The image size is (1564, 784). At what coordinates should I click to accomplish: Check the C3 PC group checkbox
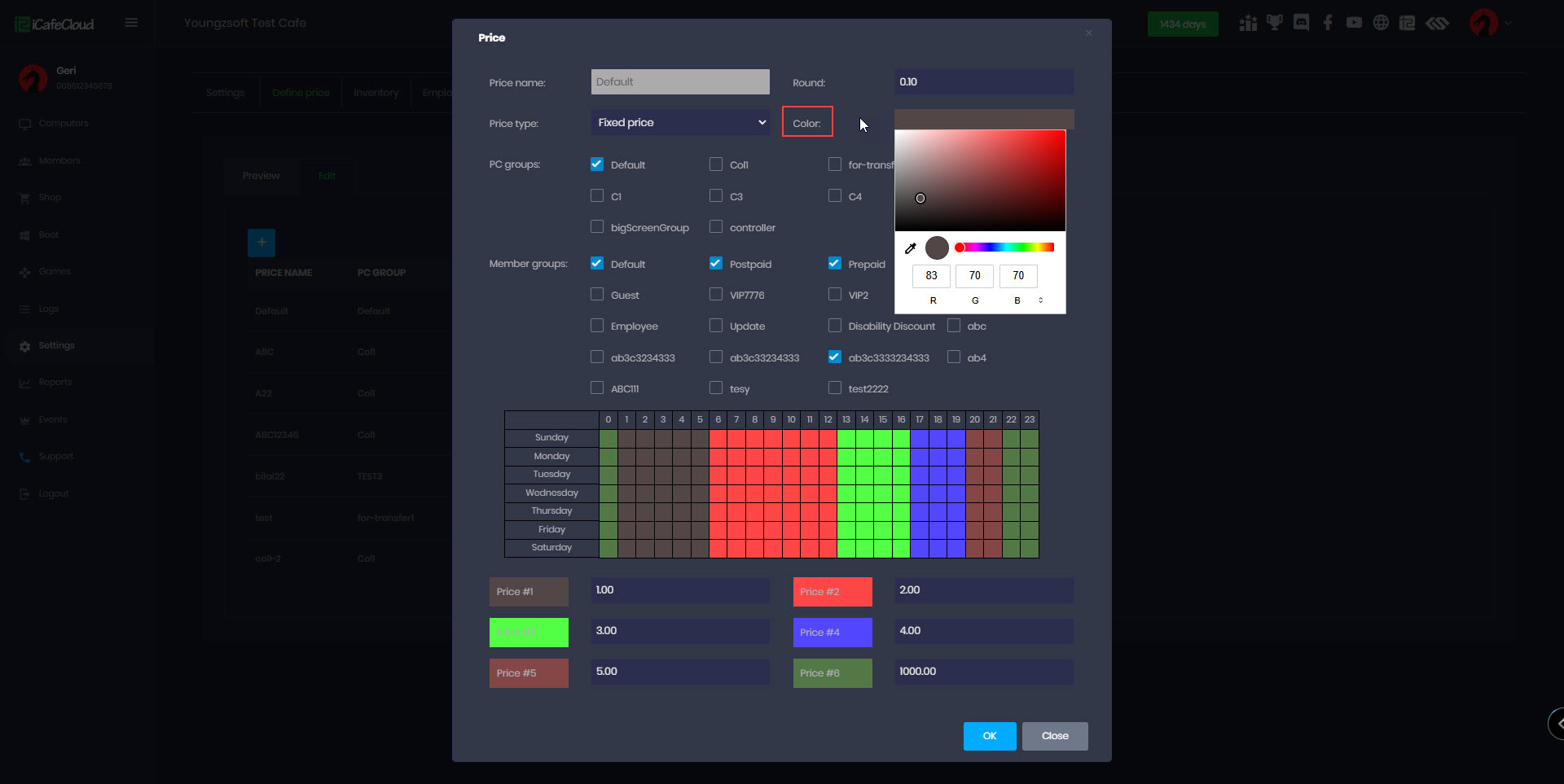[716, 195]
